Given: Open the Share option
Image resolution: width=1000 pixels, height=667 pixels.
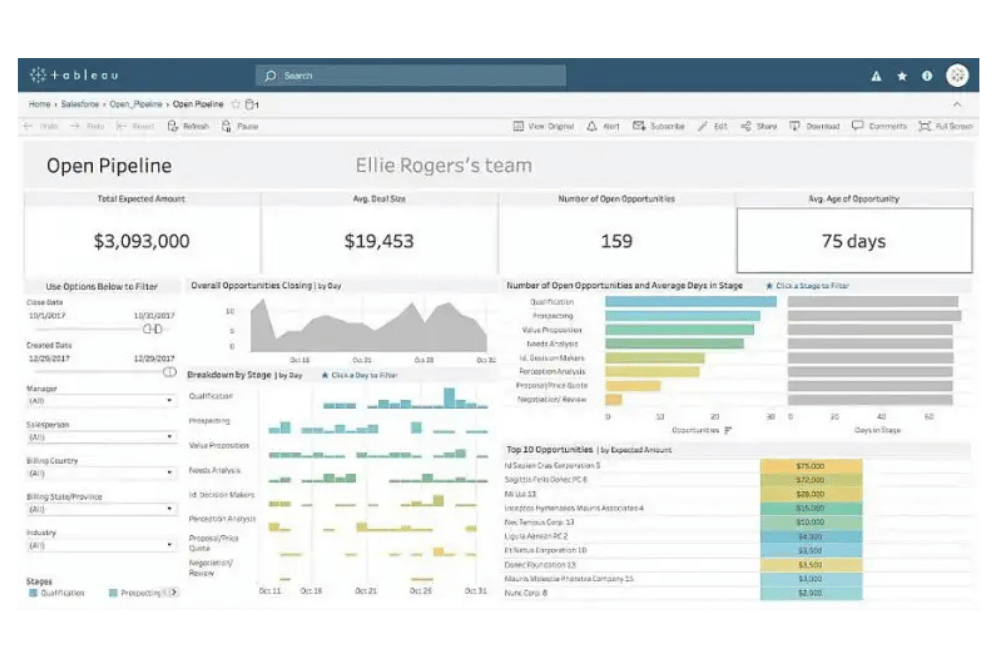Looking at the screenshot, I should tap(759, 127).
